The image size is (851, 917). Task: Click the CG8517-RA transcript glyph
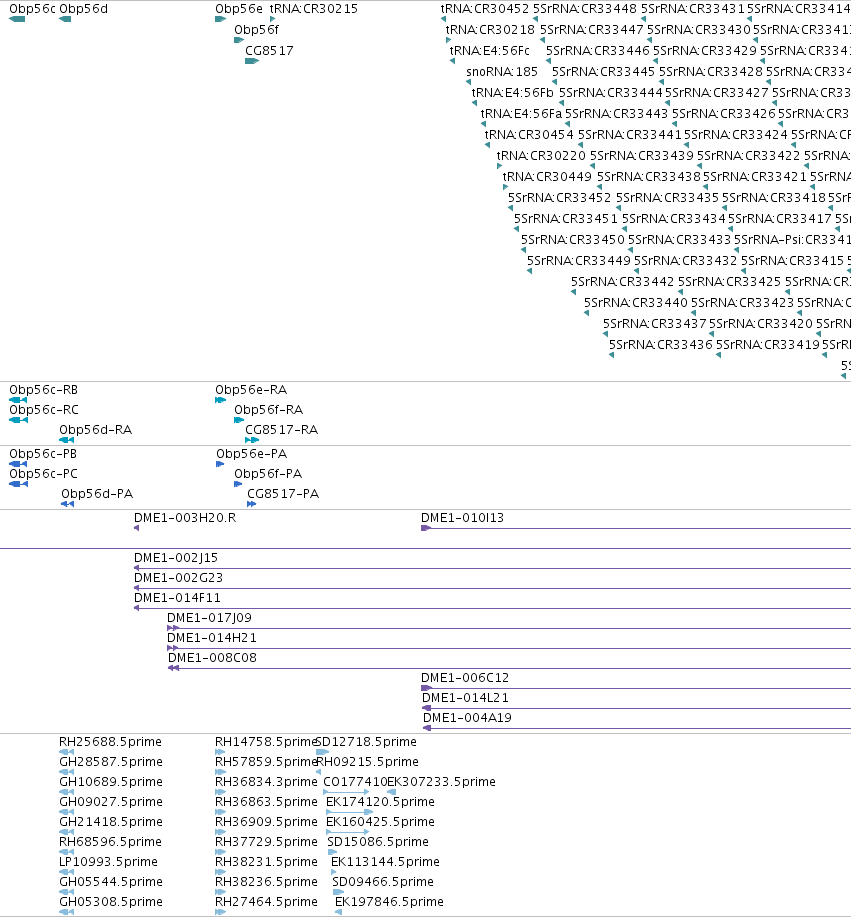coord(252,440)
